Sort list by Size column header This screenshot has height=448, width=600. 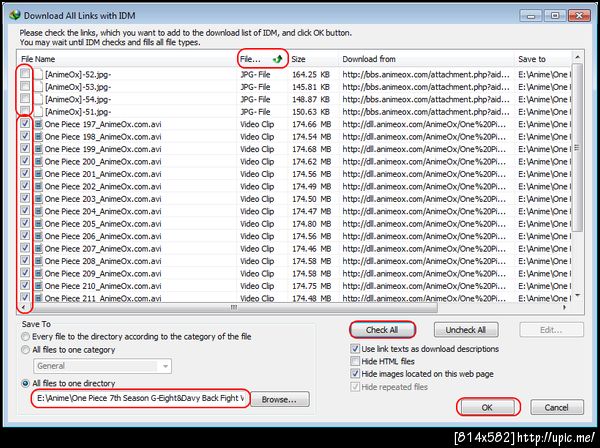tap(313, 59)
